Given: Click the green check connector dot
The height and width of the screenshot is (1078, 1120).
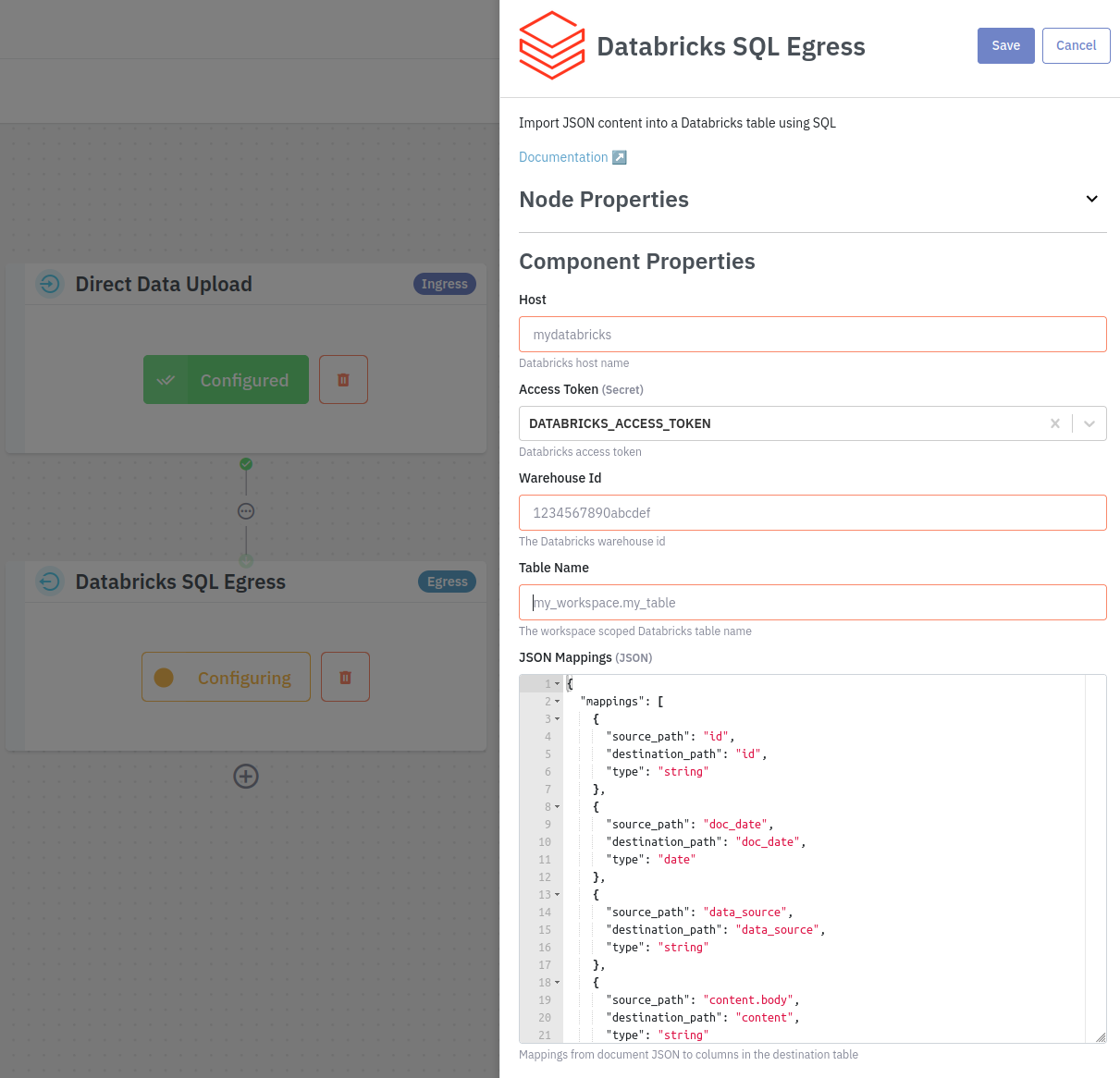Looking at the screenshot, I should (x=246, y=464).
